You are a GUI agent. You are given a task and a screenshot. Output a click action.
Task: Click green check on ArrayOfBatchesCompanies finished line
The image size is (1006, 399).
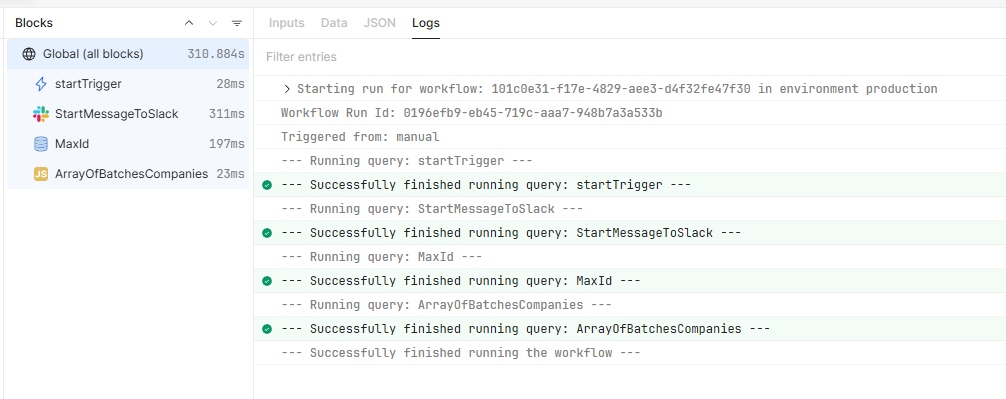(x=267, y=329)
